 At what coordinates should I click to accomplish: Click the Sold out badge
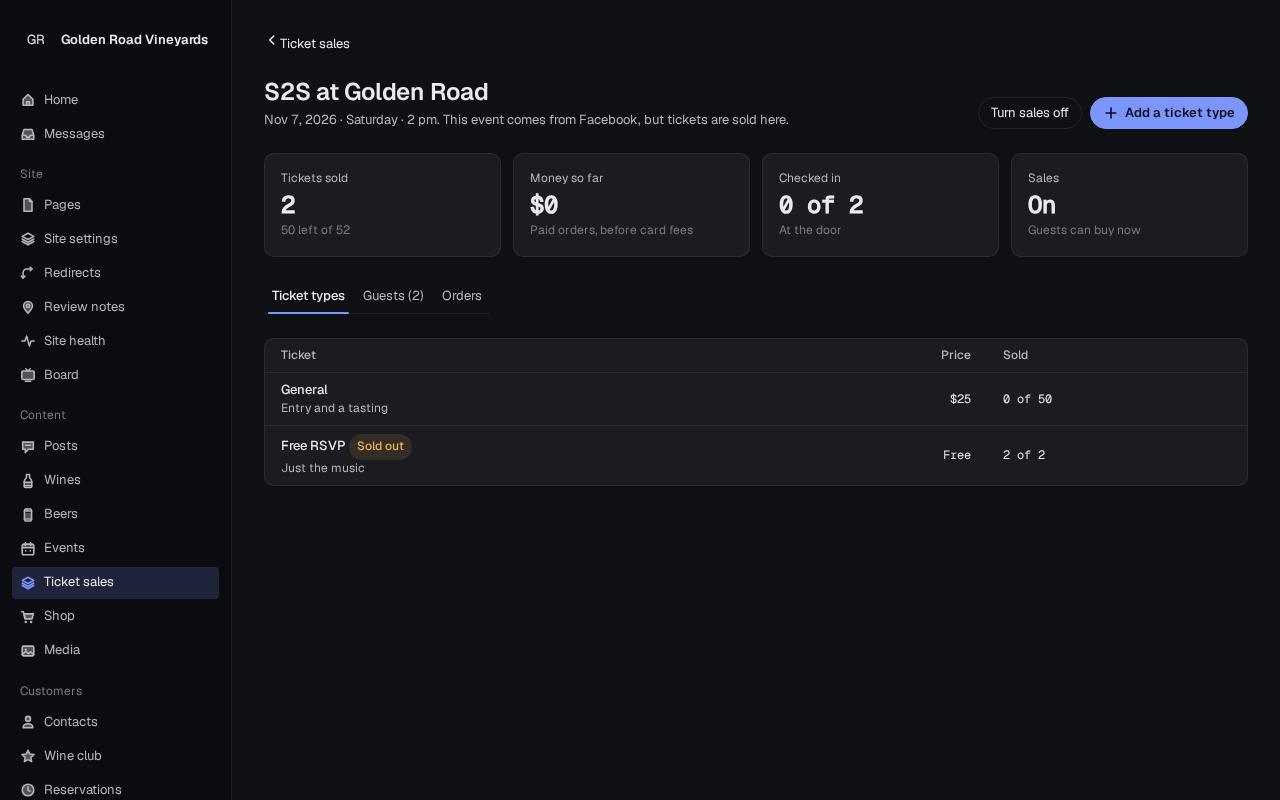(x=380, y=446)
